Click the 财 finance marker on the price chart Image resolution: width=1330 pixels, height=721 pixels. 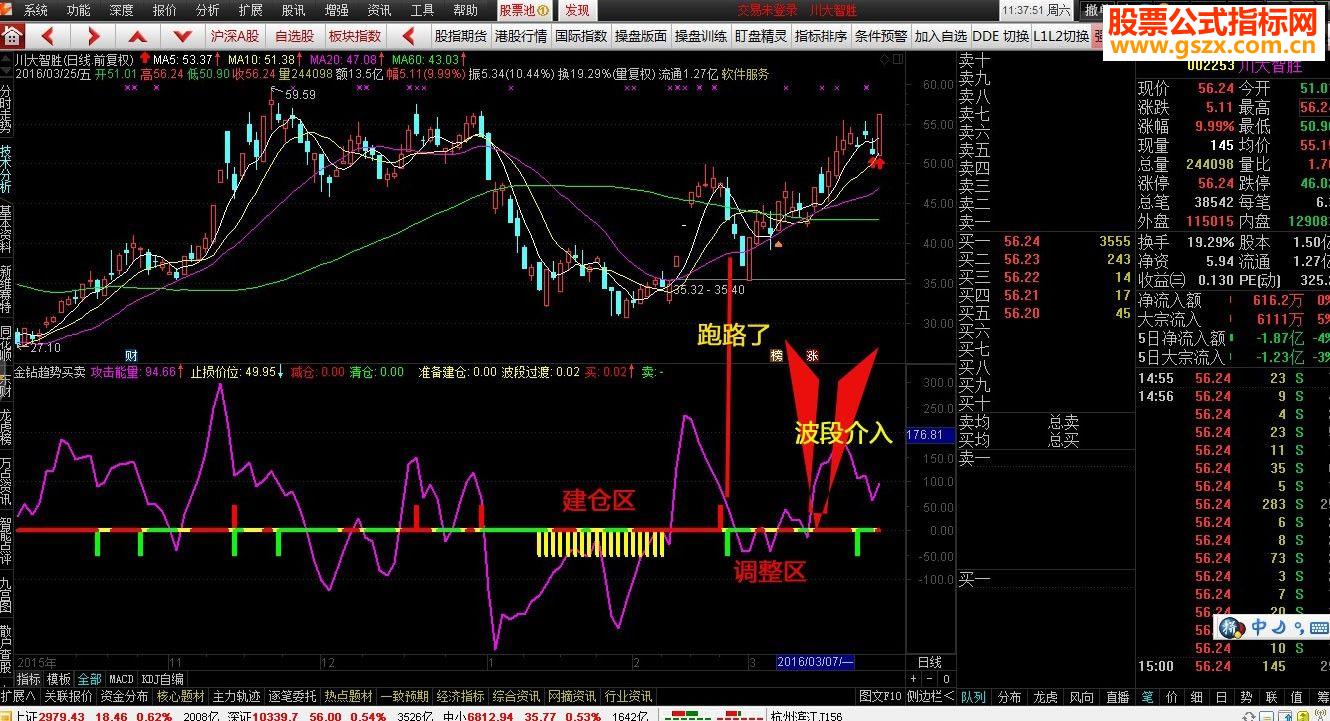131,355
